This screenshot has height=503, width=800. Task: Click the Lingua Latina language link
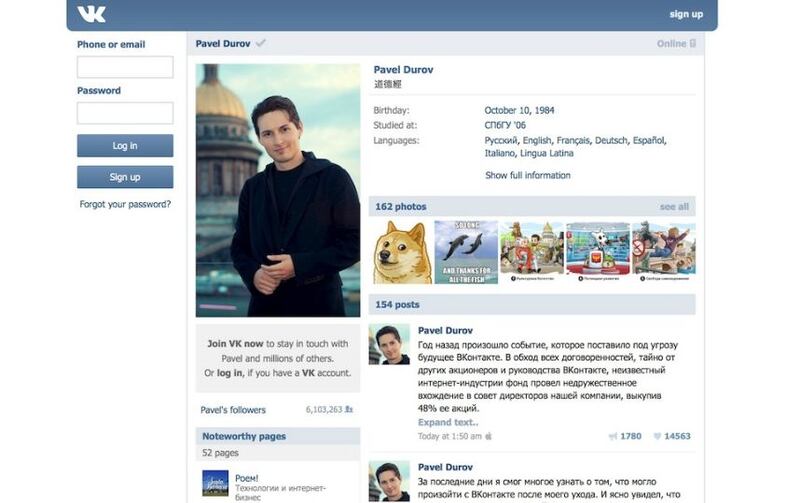(x=547, y=153)
